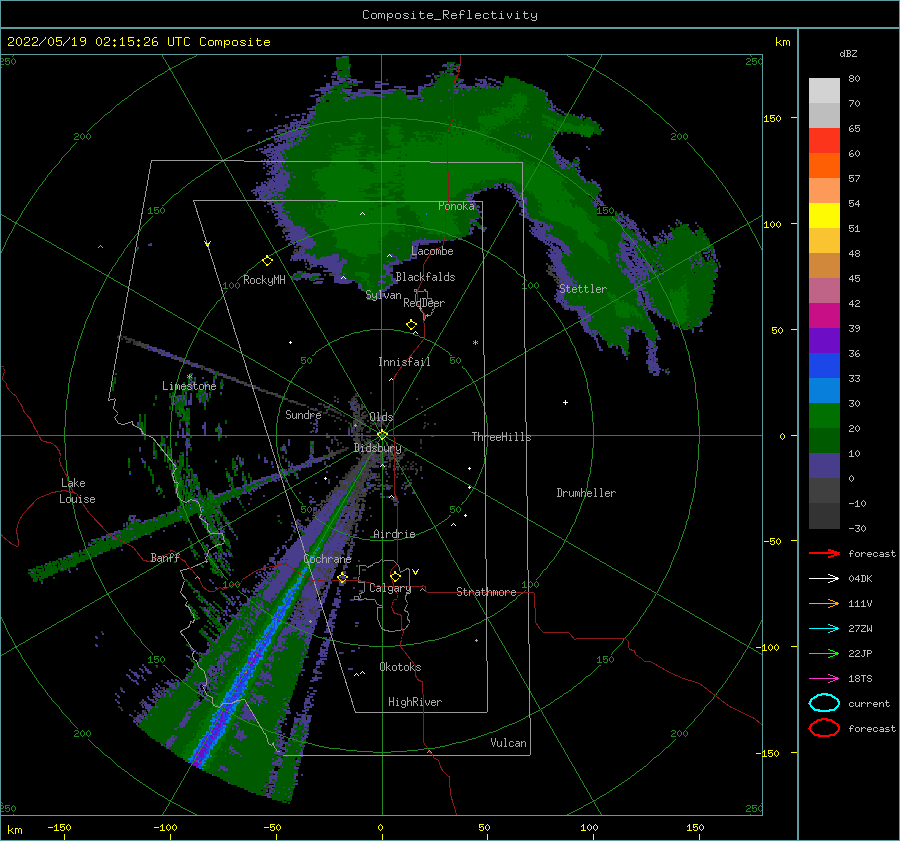This screenshot has width=900, height=841.
Task: Click the Blackfalds label
Action: pos(425,277)
